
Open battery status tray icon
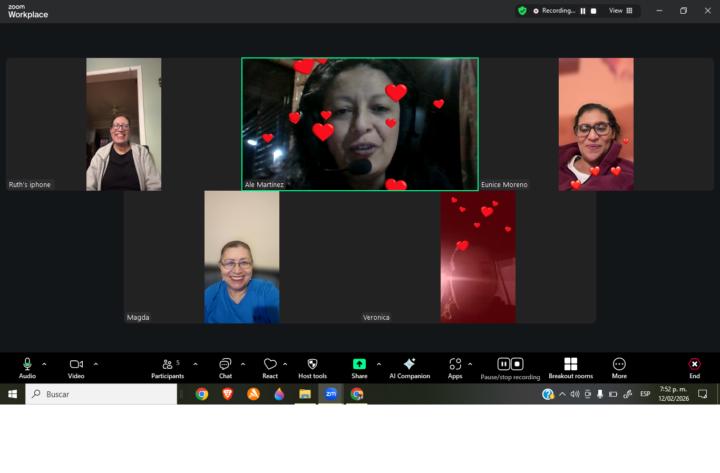613,394
